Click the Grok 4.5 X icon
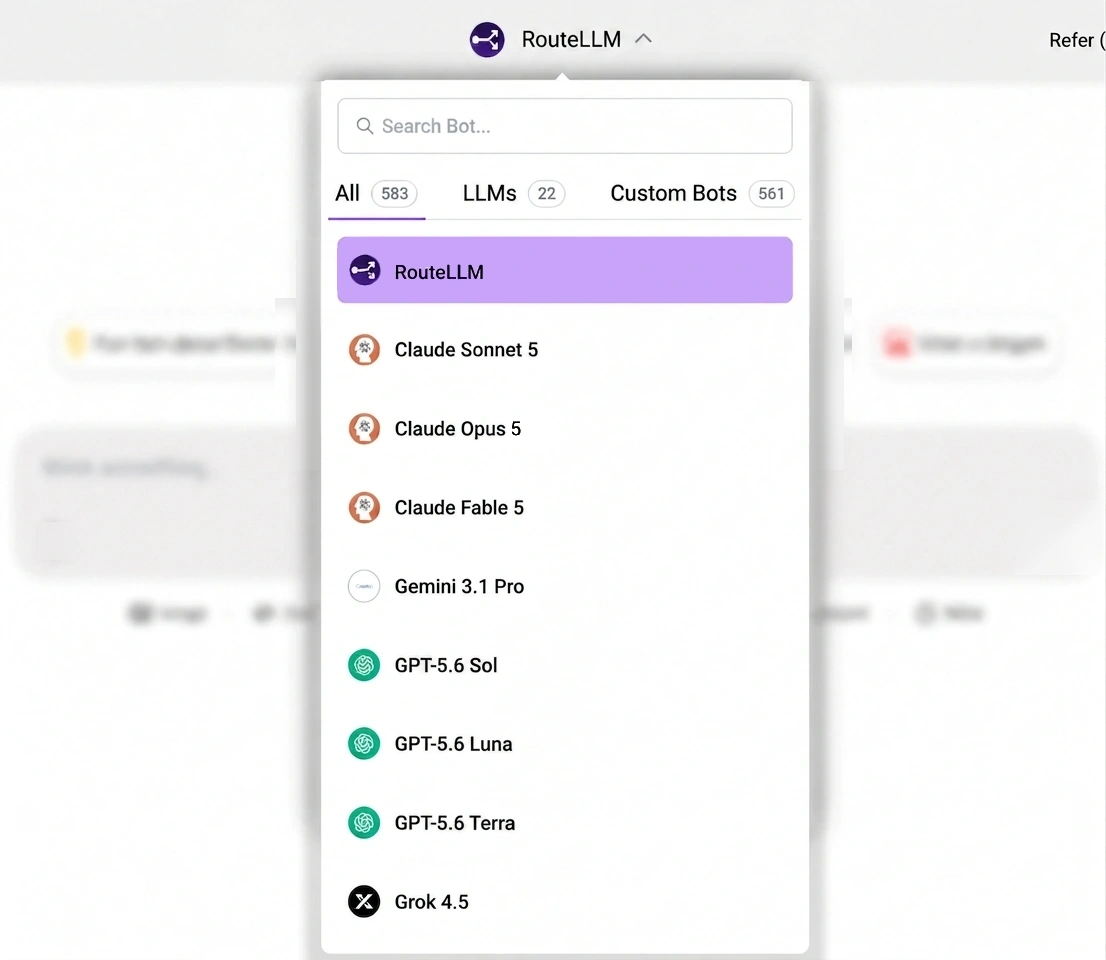Viewport: 1106px width, 960px height. 364,901
